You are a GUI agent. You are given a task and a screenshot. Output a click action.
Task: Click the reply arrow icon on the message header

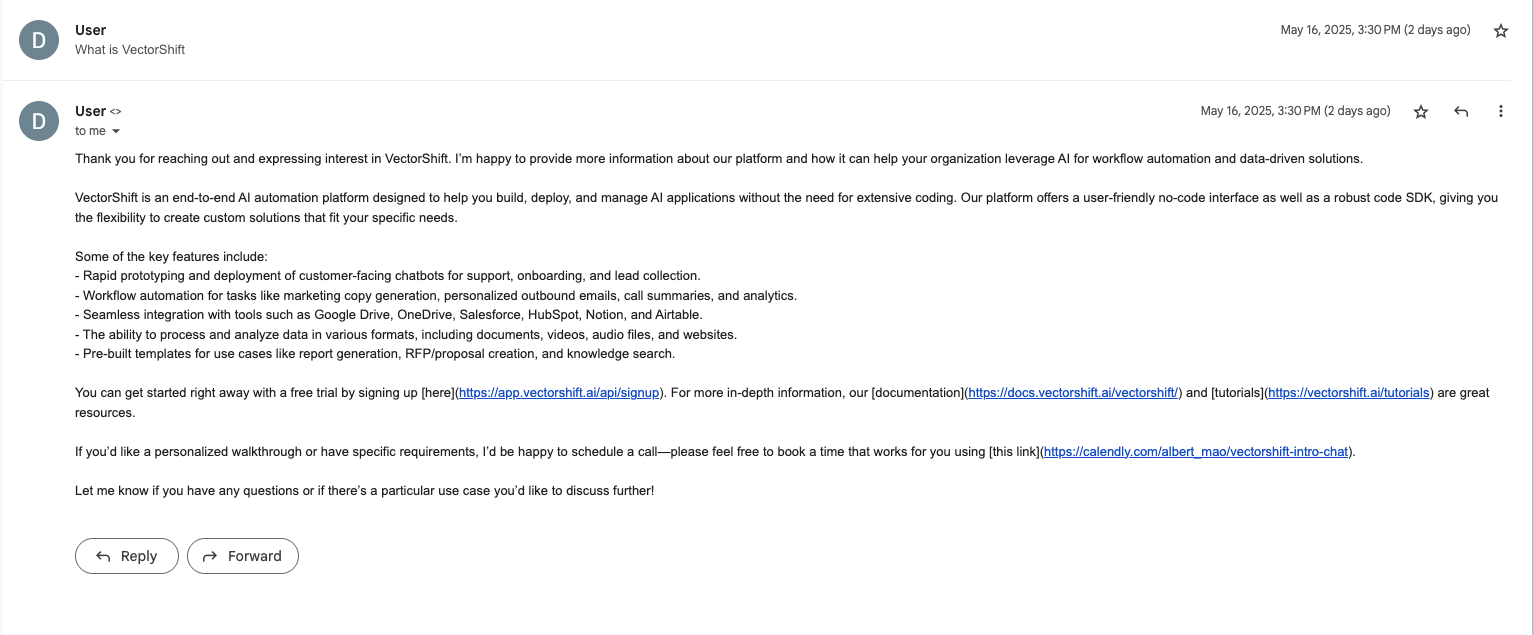click(1461, 111)
